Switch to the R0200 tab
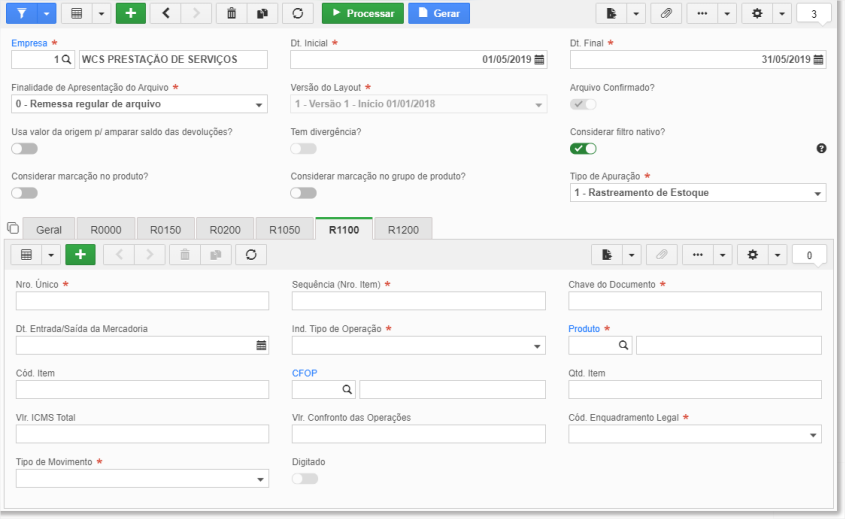The width and height of the screenshot is (845, 519). pyautogui.click(x=225, y=230)
